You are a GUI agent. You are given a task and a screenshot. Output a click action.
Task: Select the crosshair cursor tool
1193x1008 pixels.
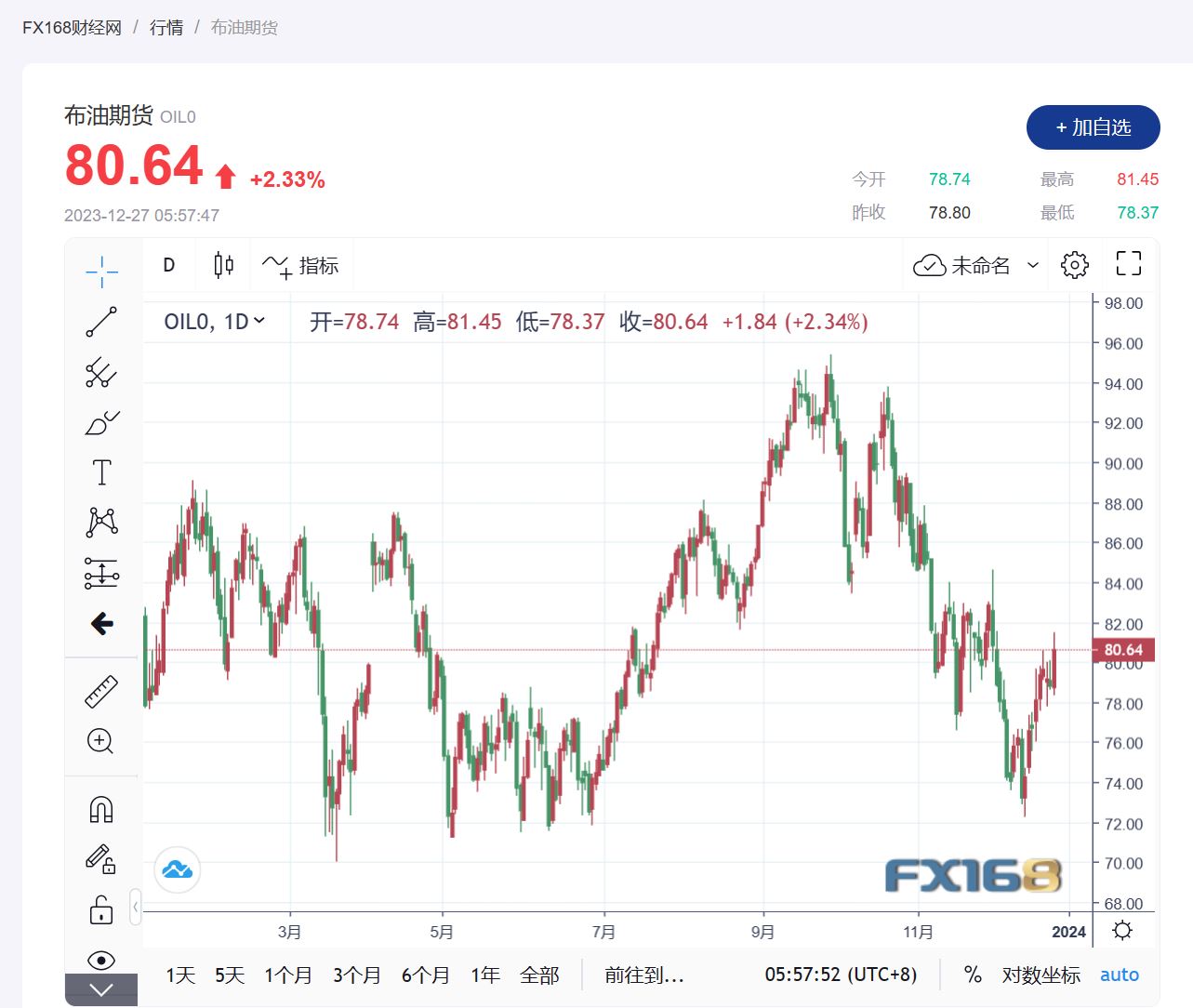(101, 272)
